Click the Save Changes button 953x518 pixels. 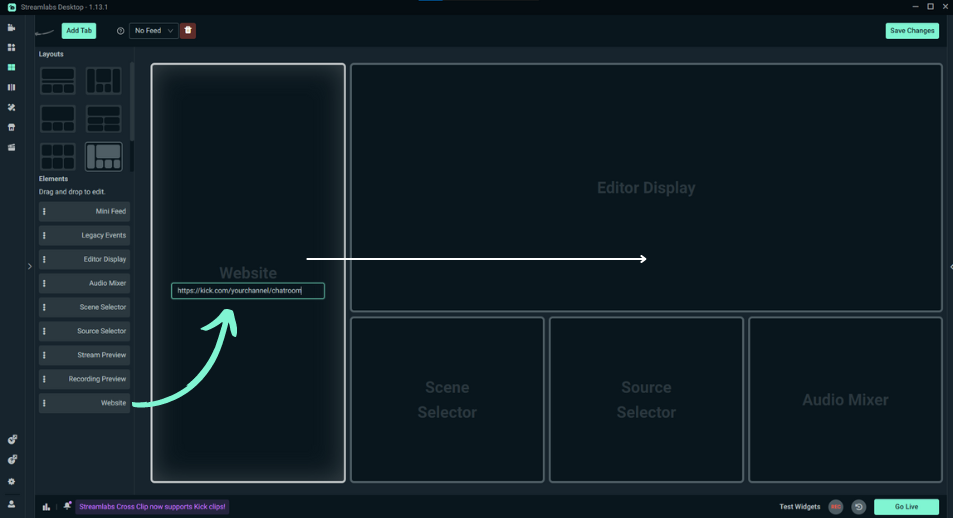pos(912,30)
